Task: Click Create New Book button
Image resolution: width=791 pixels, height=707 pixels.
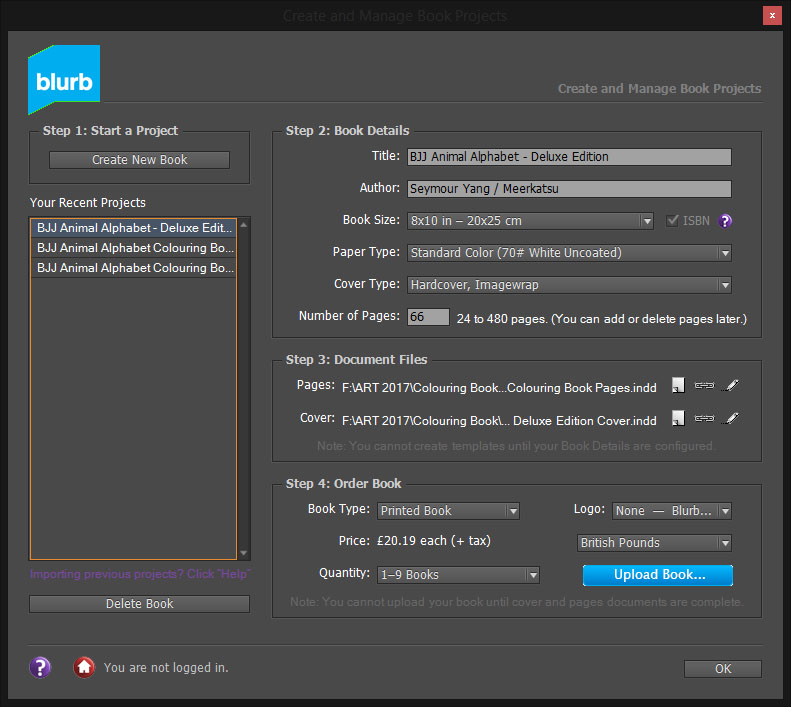Action: point(139,160)
